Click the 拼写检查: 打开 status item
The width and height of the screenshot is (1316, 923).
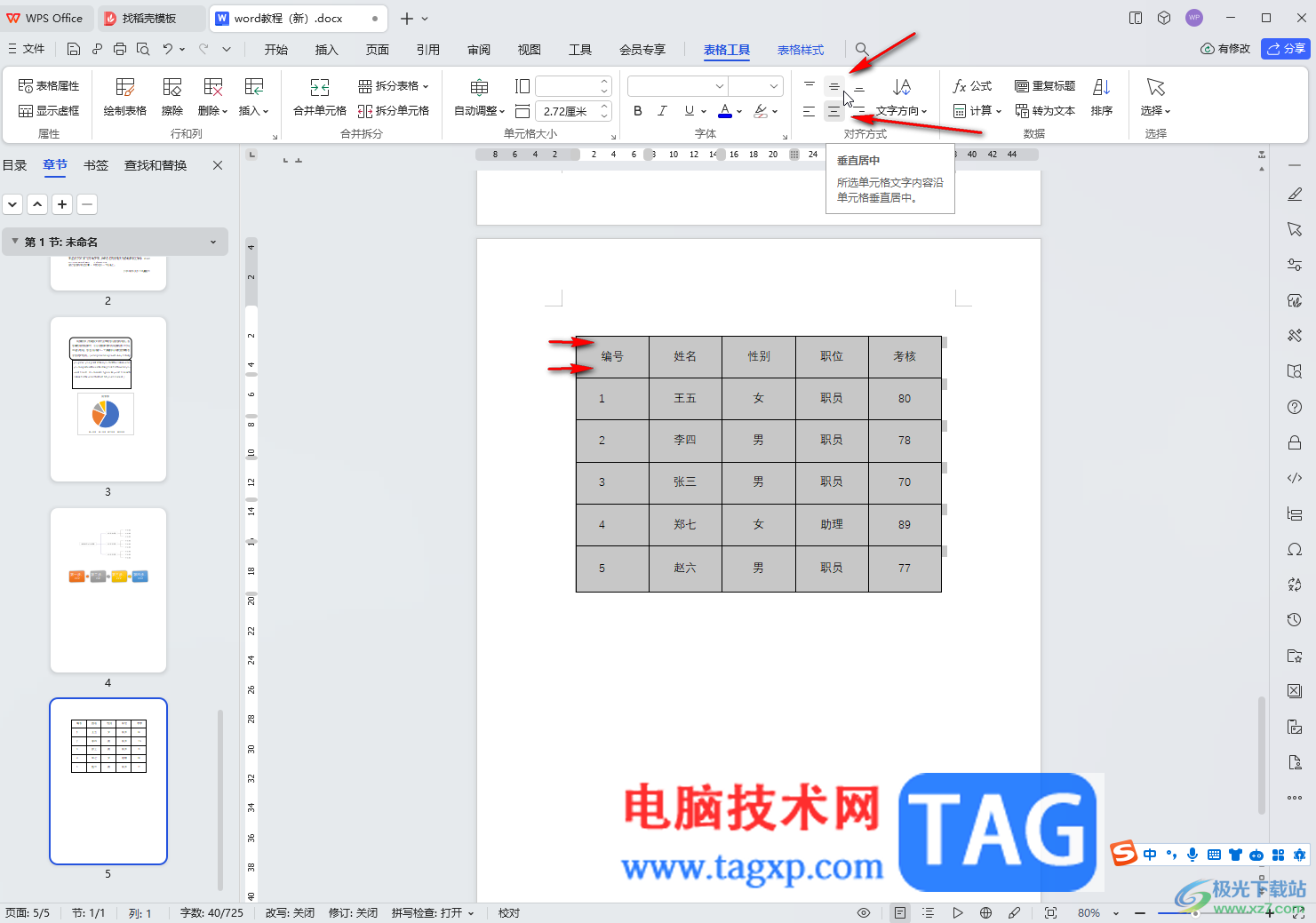tap(433, 912)
